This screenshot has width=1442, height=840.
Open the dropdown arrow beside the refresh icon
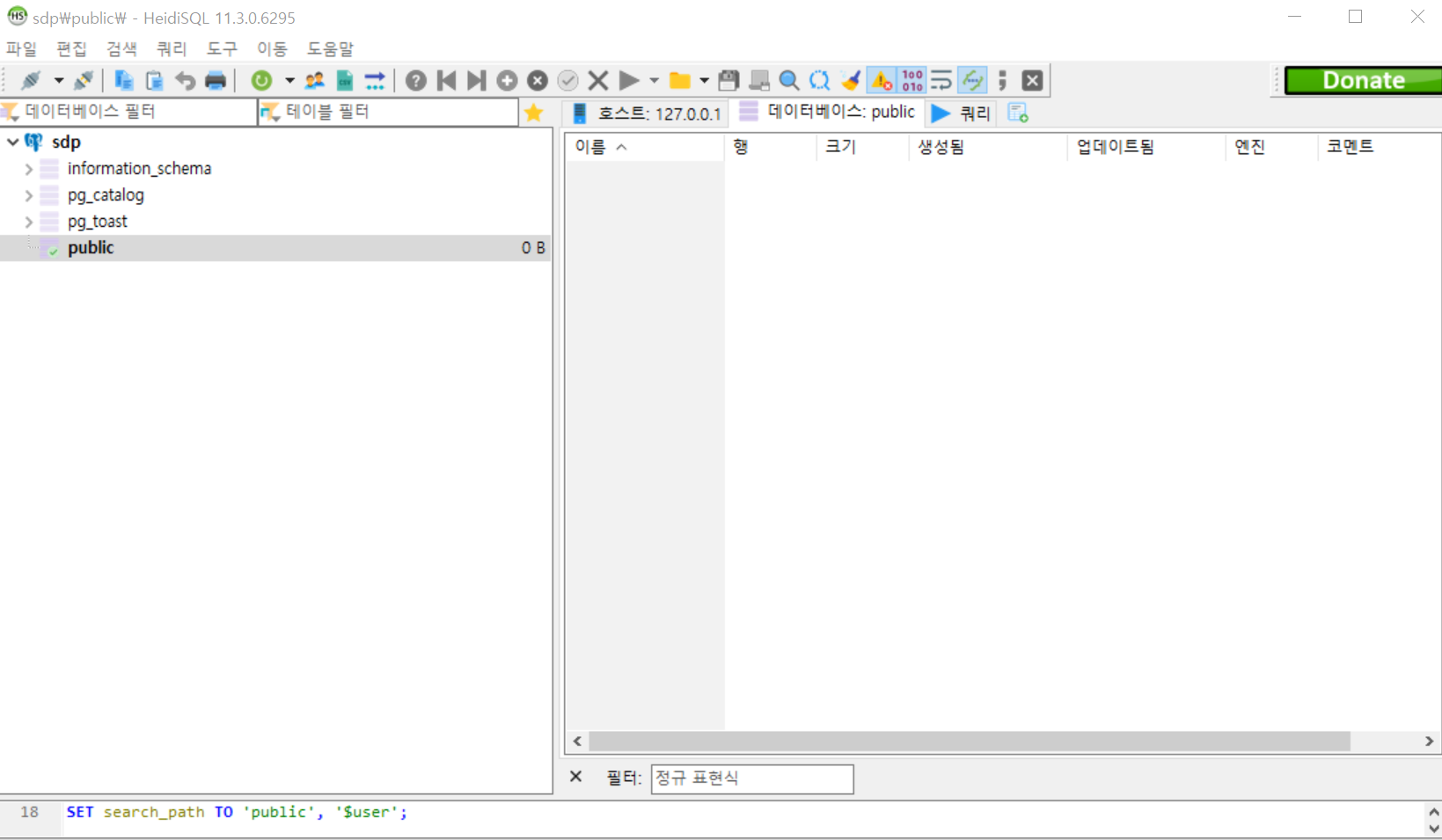(289, 81)
